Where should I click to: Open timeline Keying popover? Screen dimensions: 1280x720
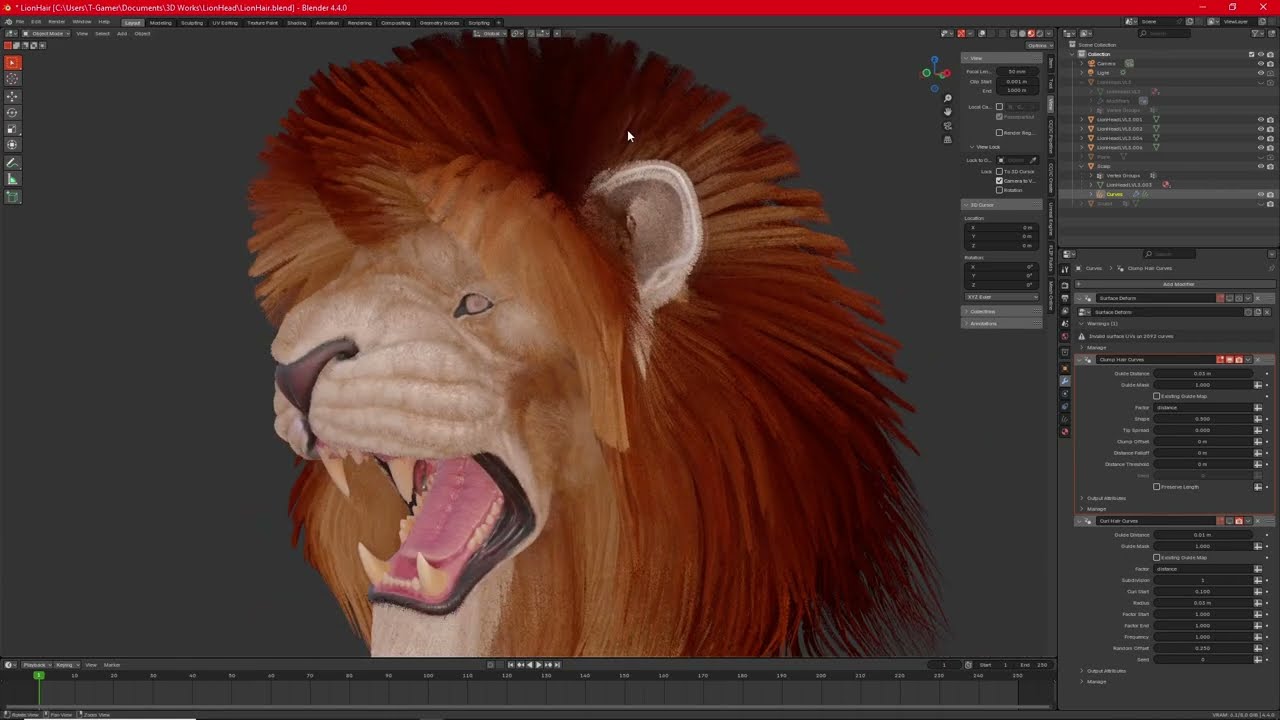pyautogui.click(x=65, y=665)
